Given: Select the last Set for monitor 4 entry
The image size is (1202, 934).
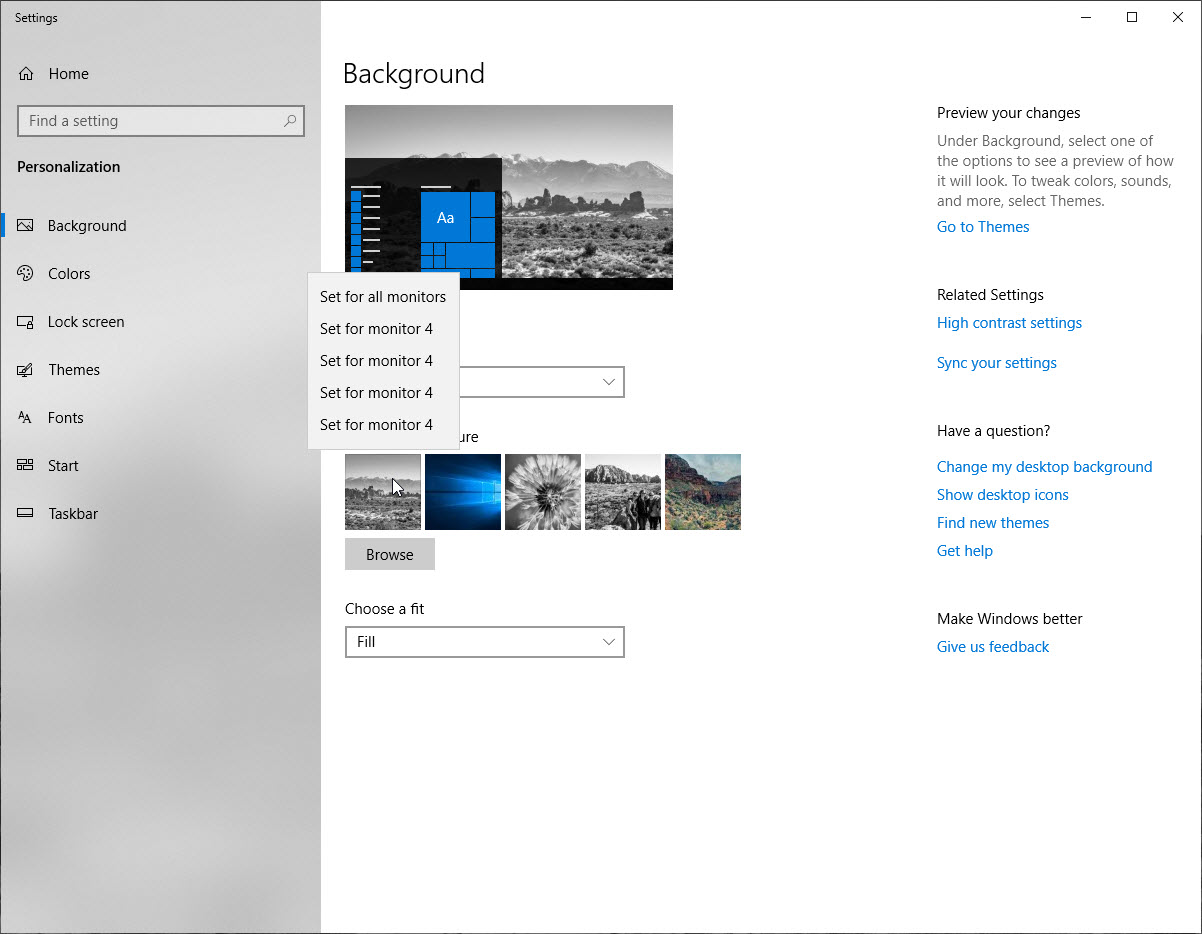Looking at the screenshot, I should (376, 425).
